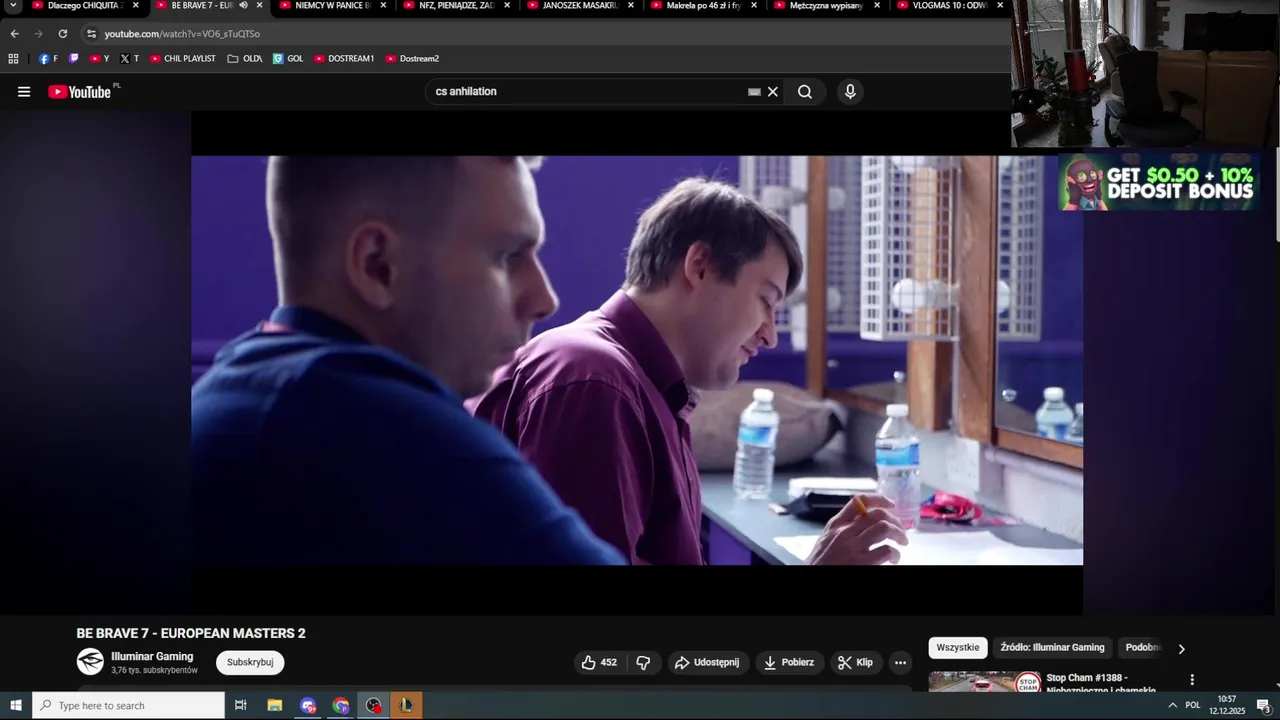Viewport: 1280px width, 720px height.
Task: Open the on-screen keyboard in search box
Action: (754, 92)
